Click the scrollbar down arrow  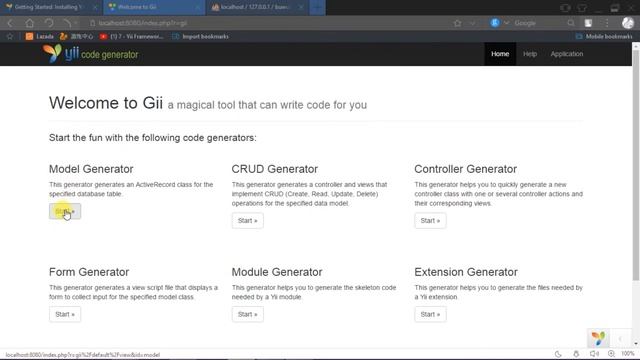click(636, 344)
